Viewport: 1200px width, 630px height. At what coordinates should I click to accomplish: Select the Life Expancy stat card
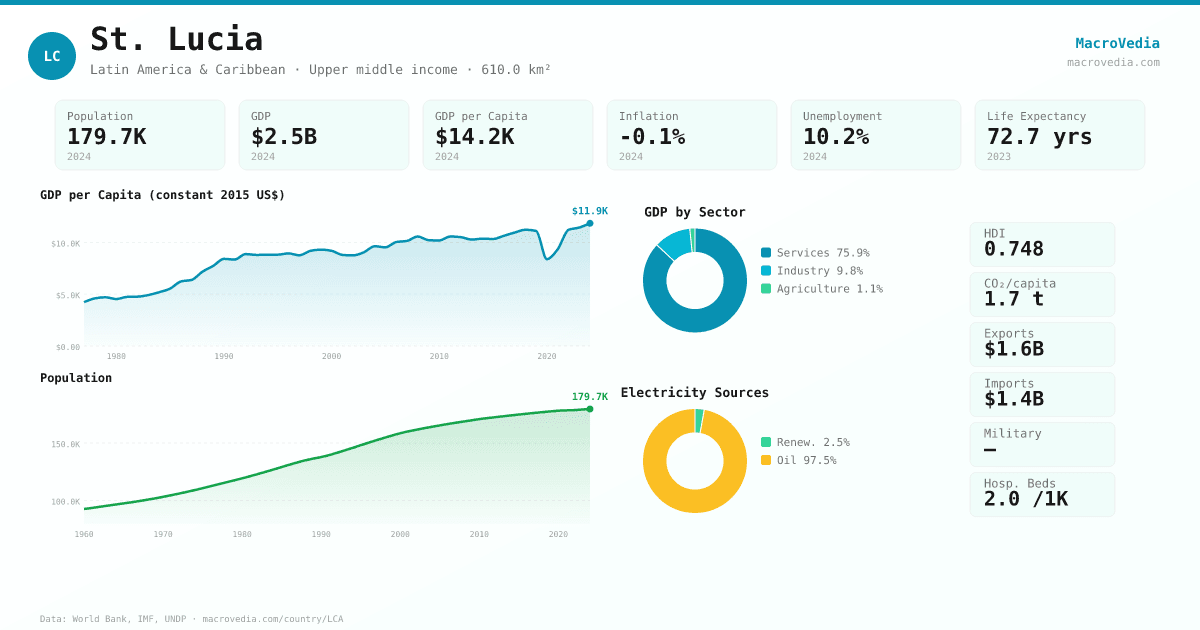pyautogui.click(x=1060, y=135)
